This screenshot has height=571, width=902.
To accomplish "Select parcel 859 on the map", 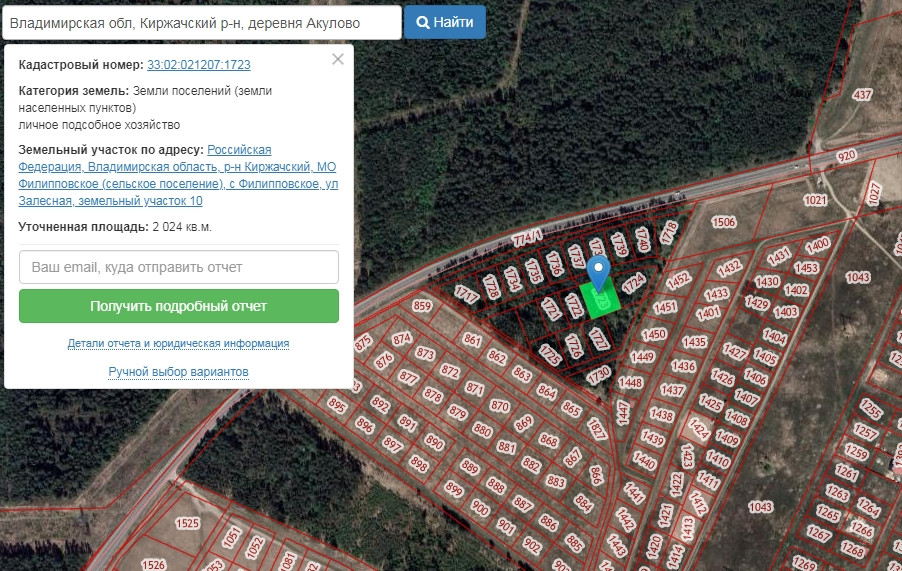I will point(422,306).
